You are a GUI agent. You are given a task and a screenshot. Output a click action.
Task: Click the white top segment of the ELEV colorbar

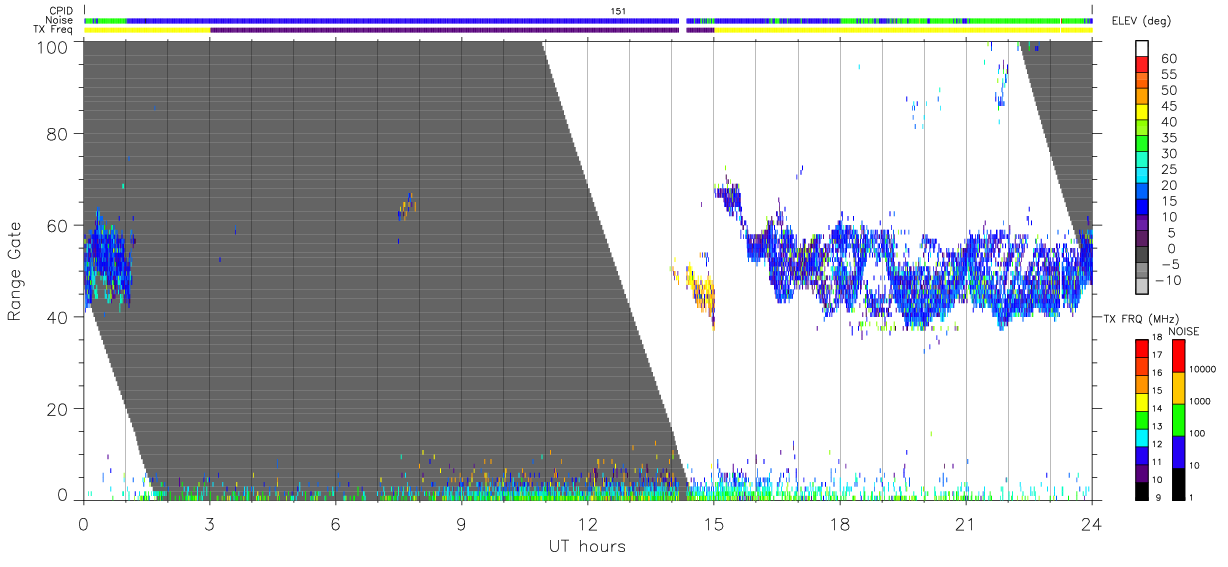click(1142, 49)
